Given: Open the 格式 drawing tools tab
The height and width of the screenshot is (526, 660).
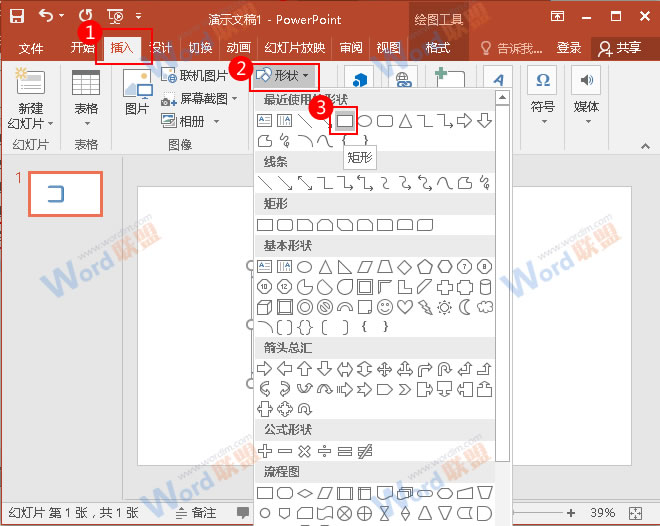Looking at the screenshot, I should click(x=438, y=48).
